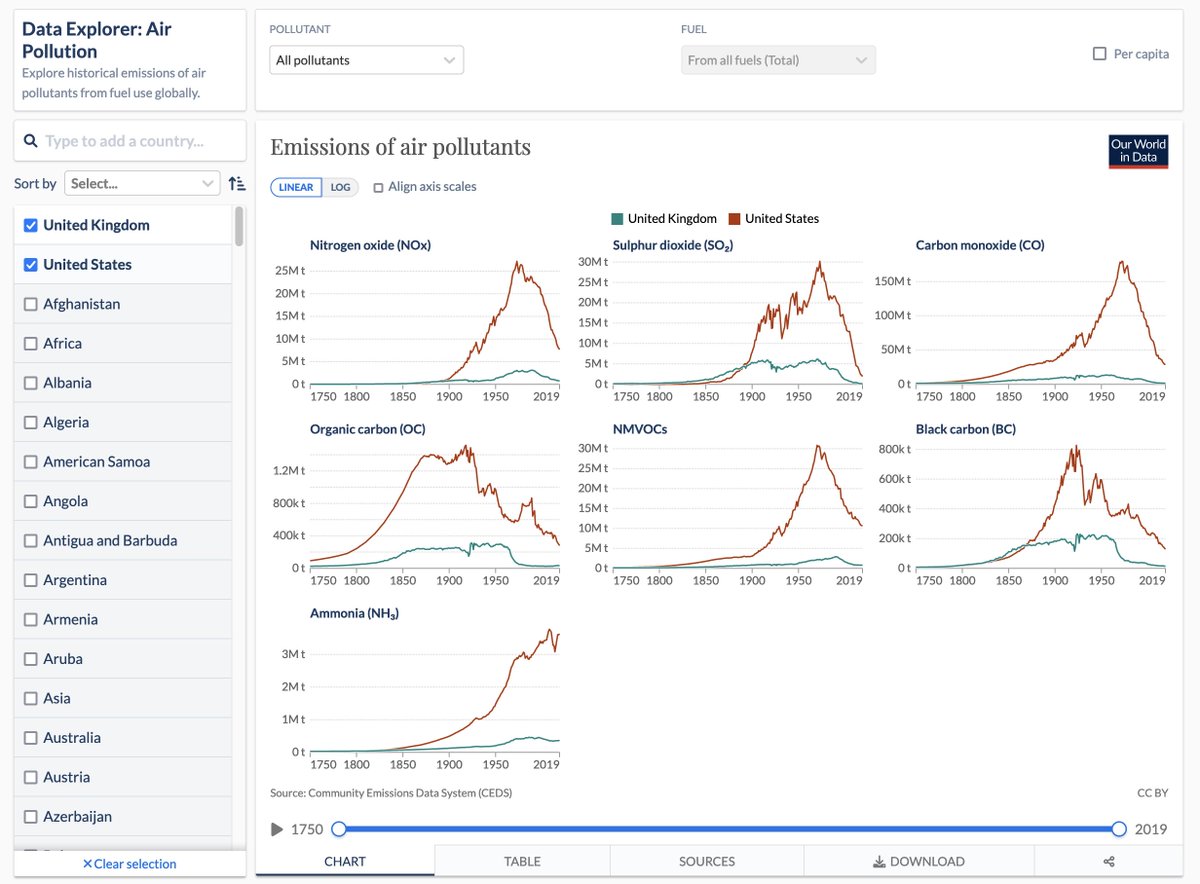1200x884 pixels.
Task: Enable the Per capita checkbox
Action: point(1100,54)
